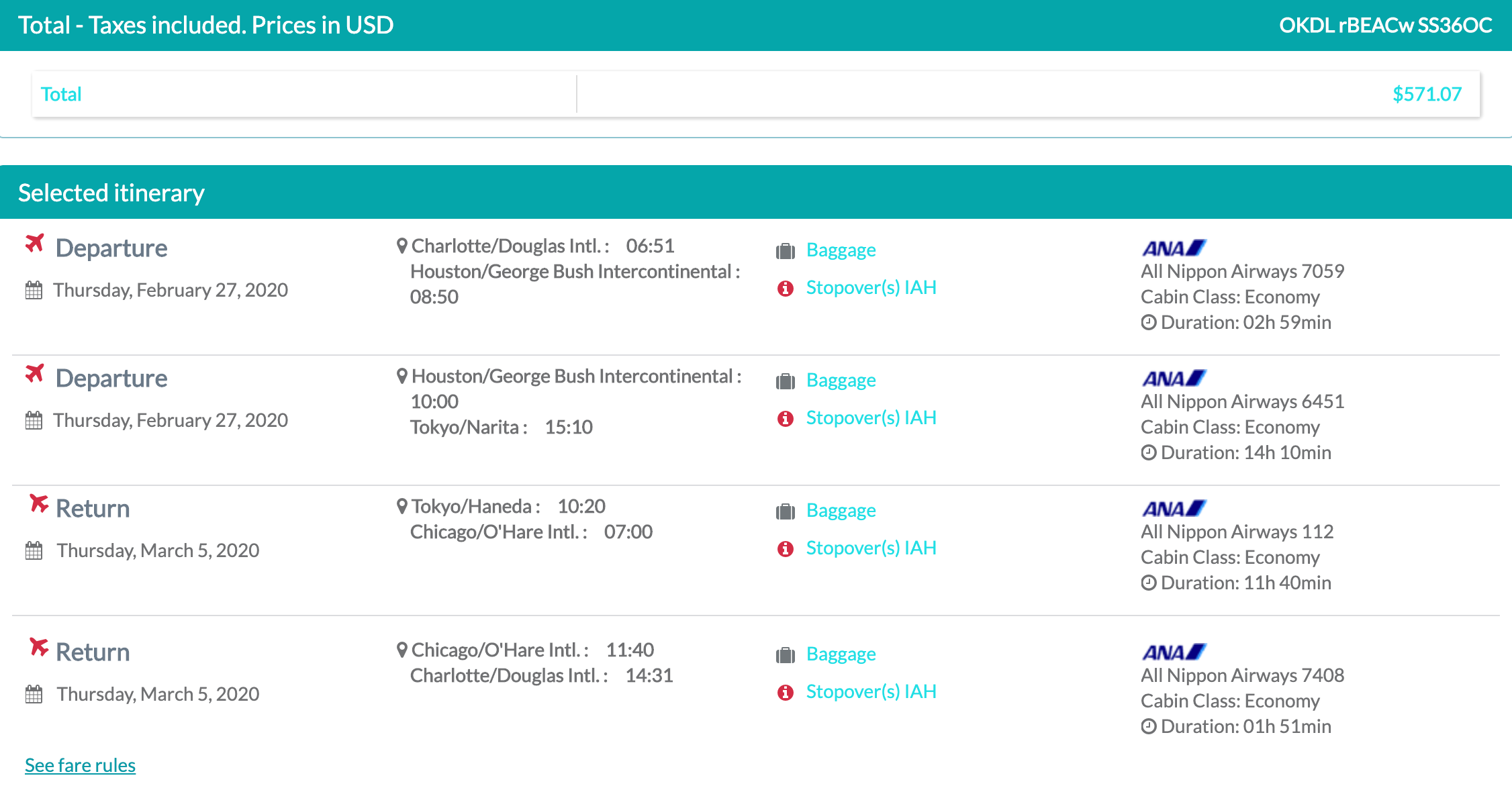Viewport: 1512px width, 788px height.
Task: Click the Selected itinerary header
Action: 111,193
